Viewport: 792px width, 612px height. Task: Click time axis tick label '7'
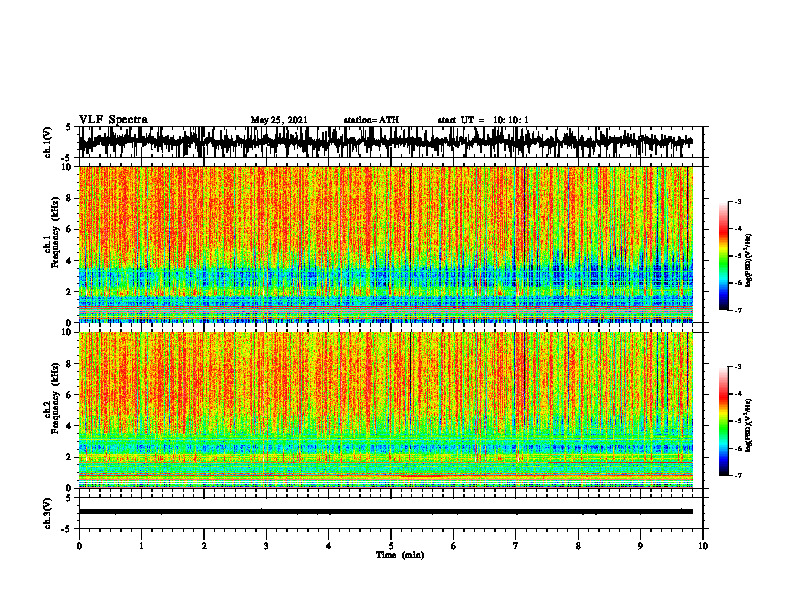point(516,546)
